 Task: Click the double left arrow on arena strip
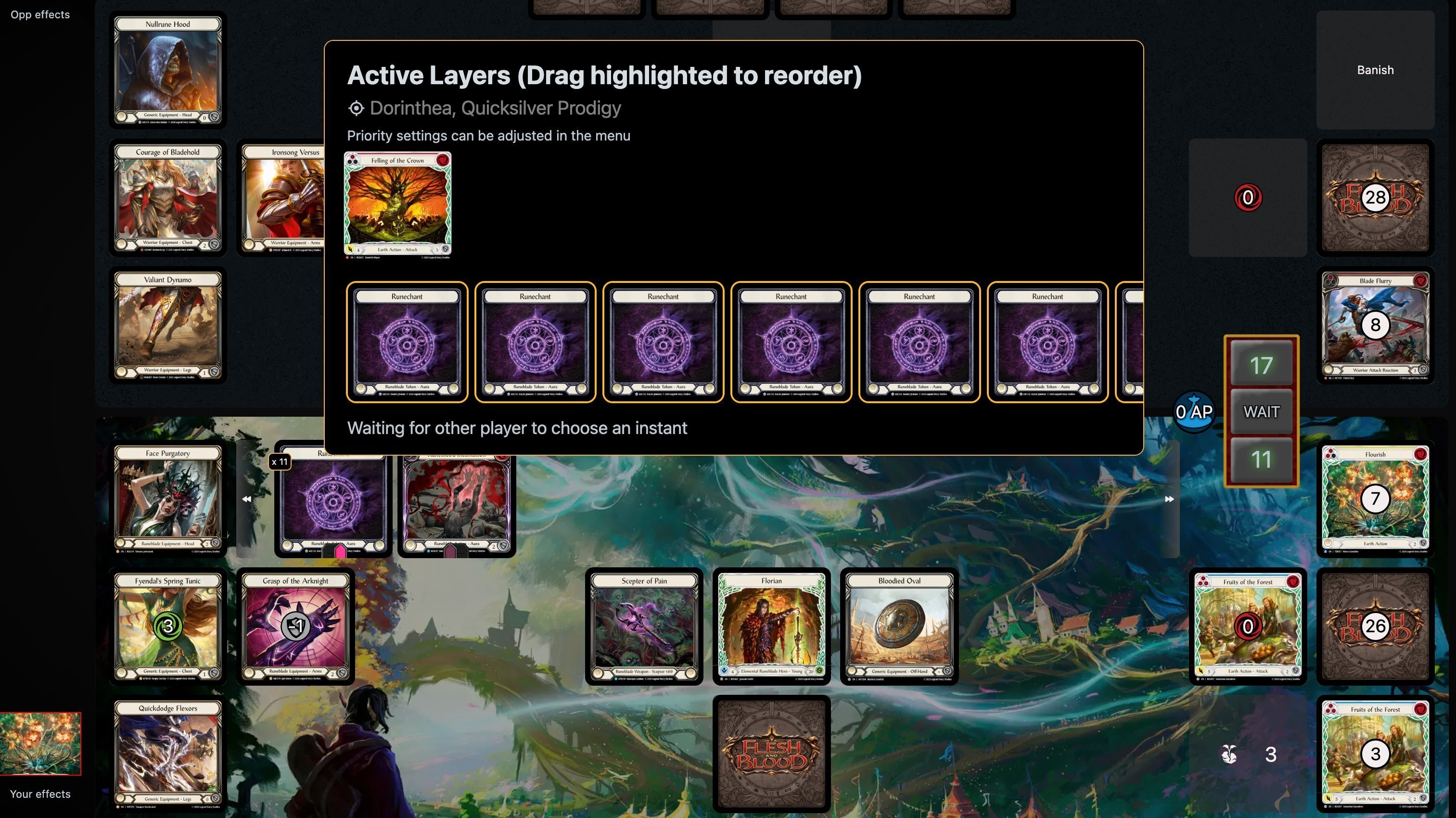point(246,498)
